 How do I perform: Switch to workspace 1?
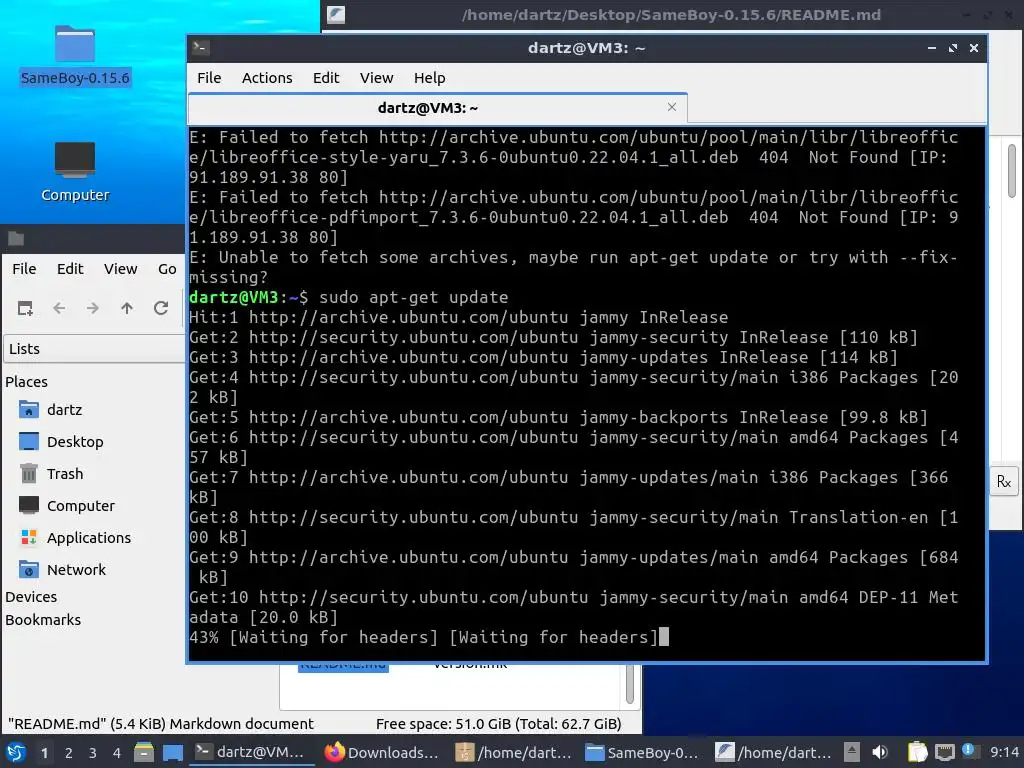44,753
